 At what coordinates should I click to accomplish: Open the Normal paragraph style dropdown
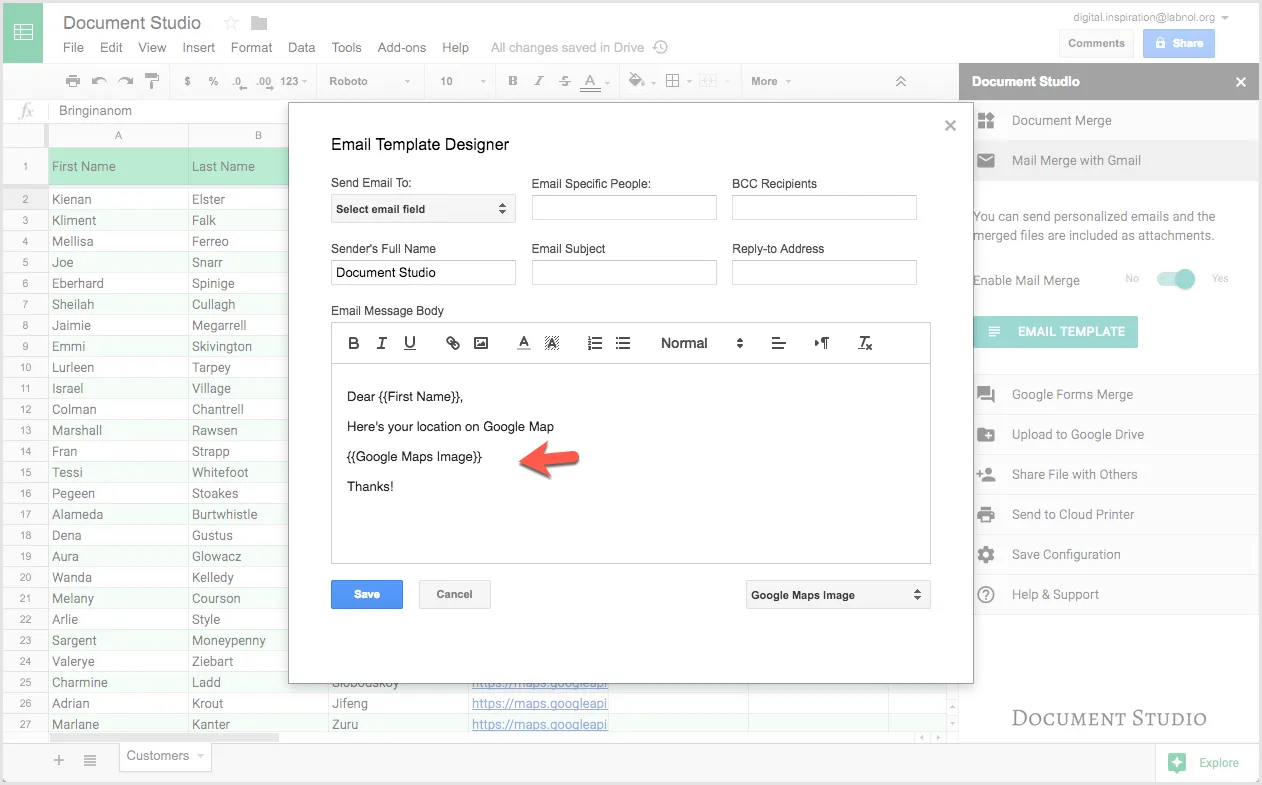tap(697, 343)
